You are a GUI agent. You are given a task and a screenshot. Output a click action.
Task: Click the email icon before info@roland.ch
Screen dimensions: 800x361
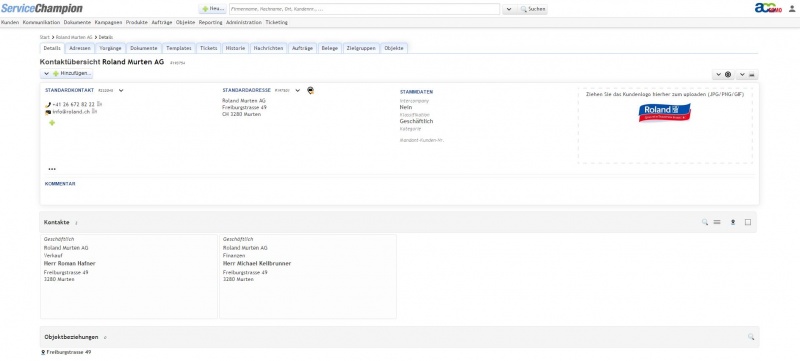click(x=48, y=112)
